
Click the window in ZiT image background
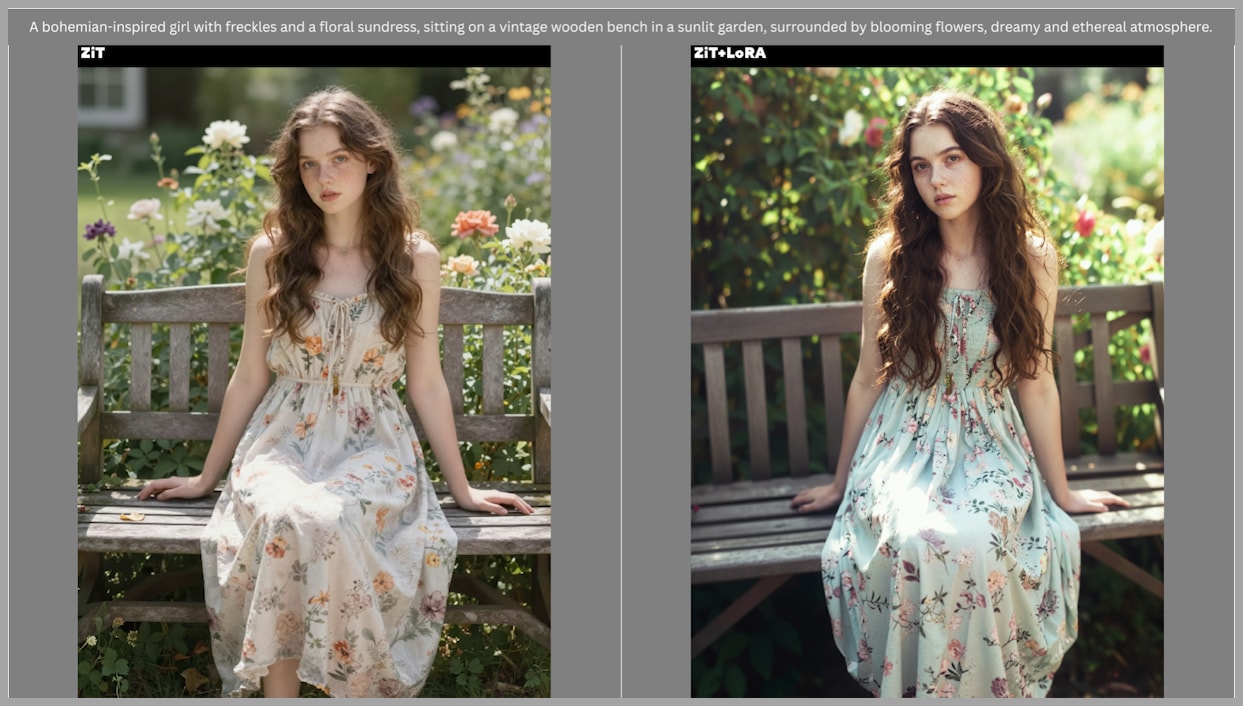click(109, 94)
